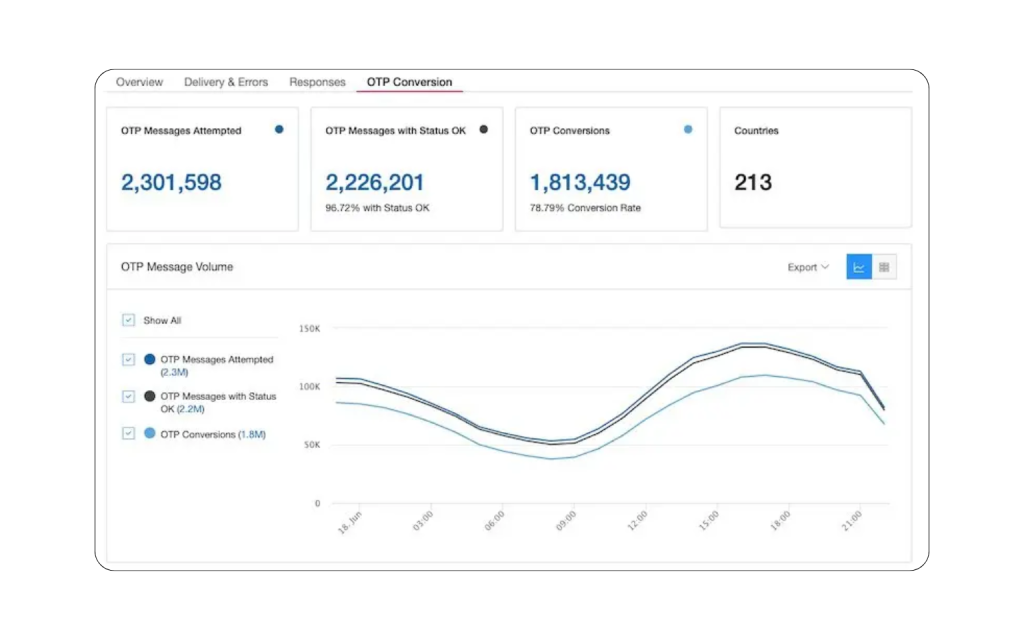Switch to the Delivery & Errors tab

coord(226,82)
